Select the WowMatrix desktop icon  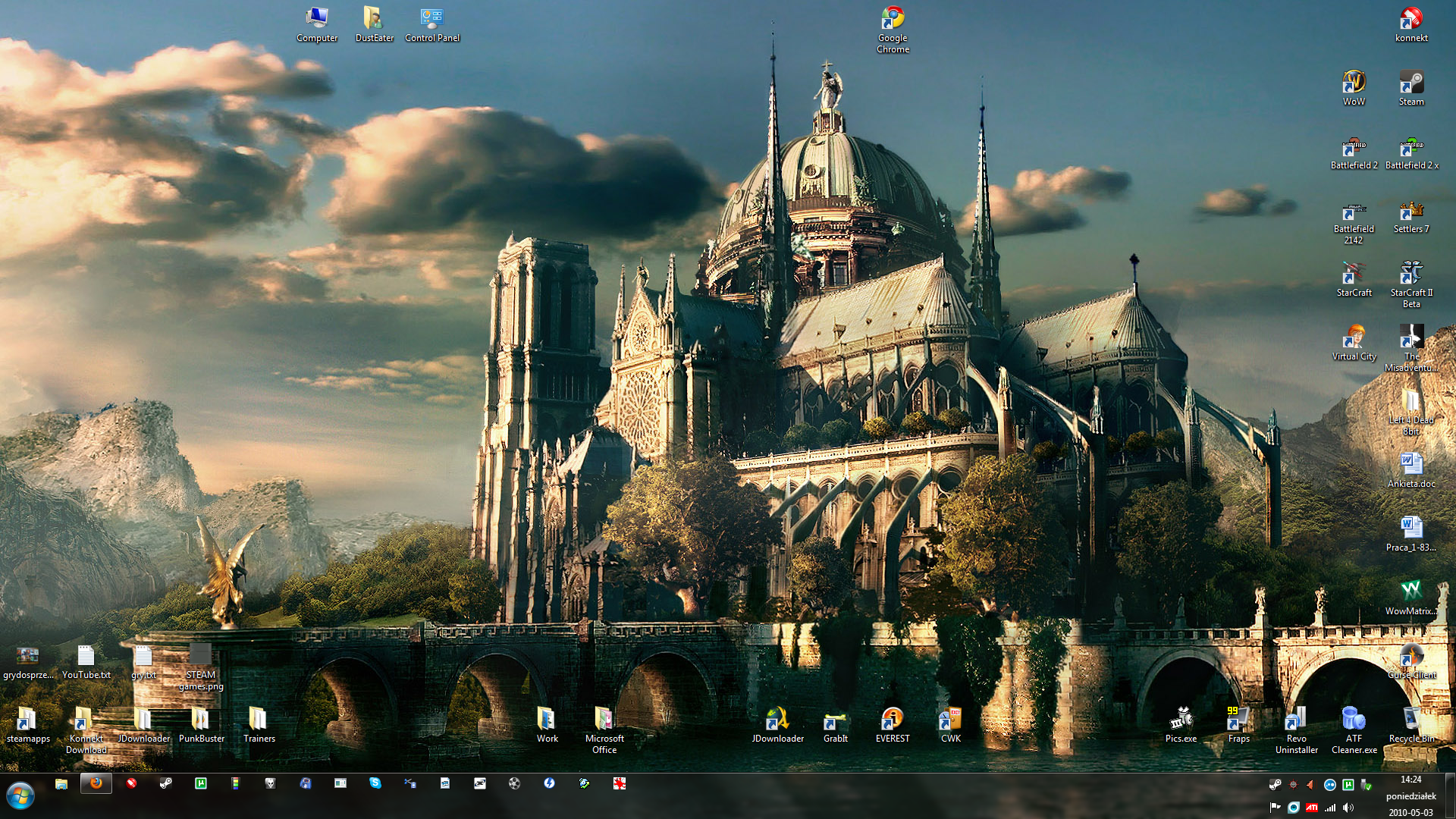(1411, 598)
